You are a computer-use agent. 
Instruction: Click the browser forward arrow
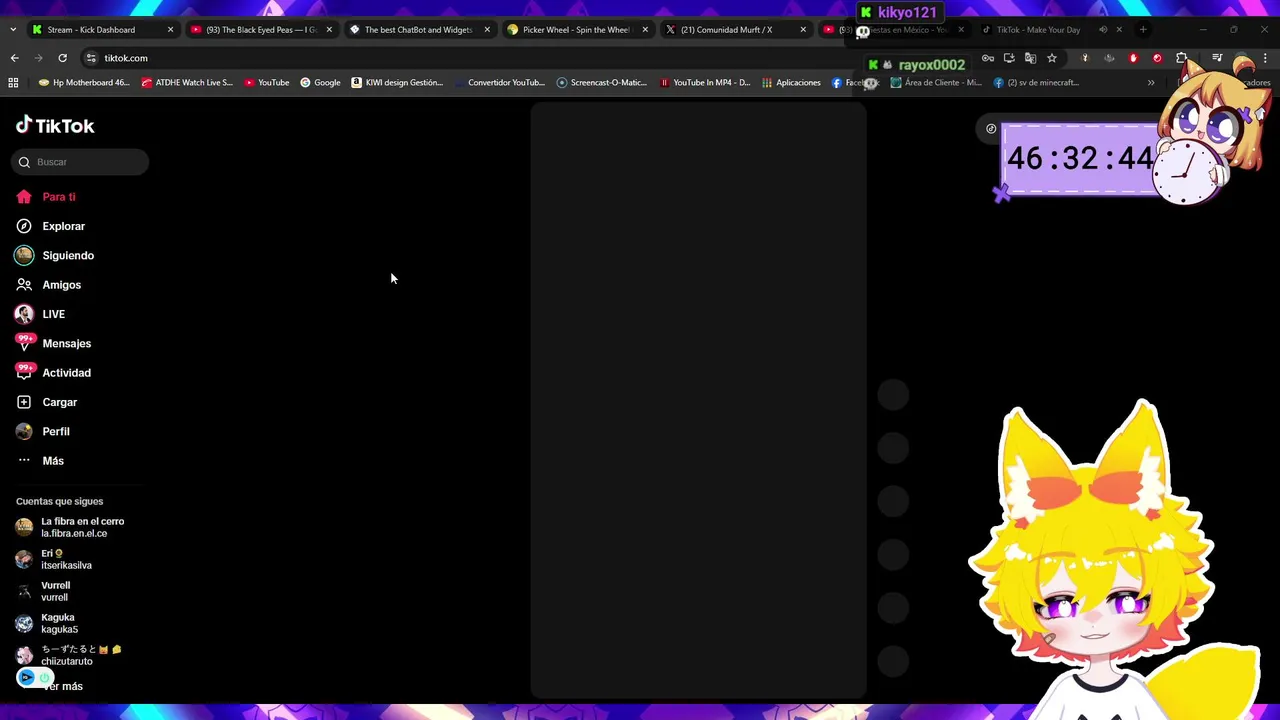pos(38,58)
